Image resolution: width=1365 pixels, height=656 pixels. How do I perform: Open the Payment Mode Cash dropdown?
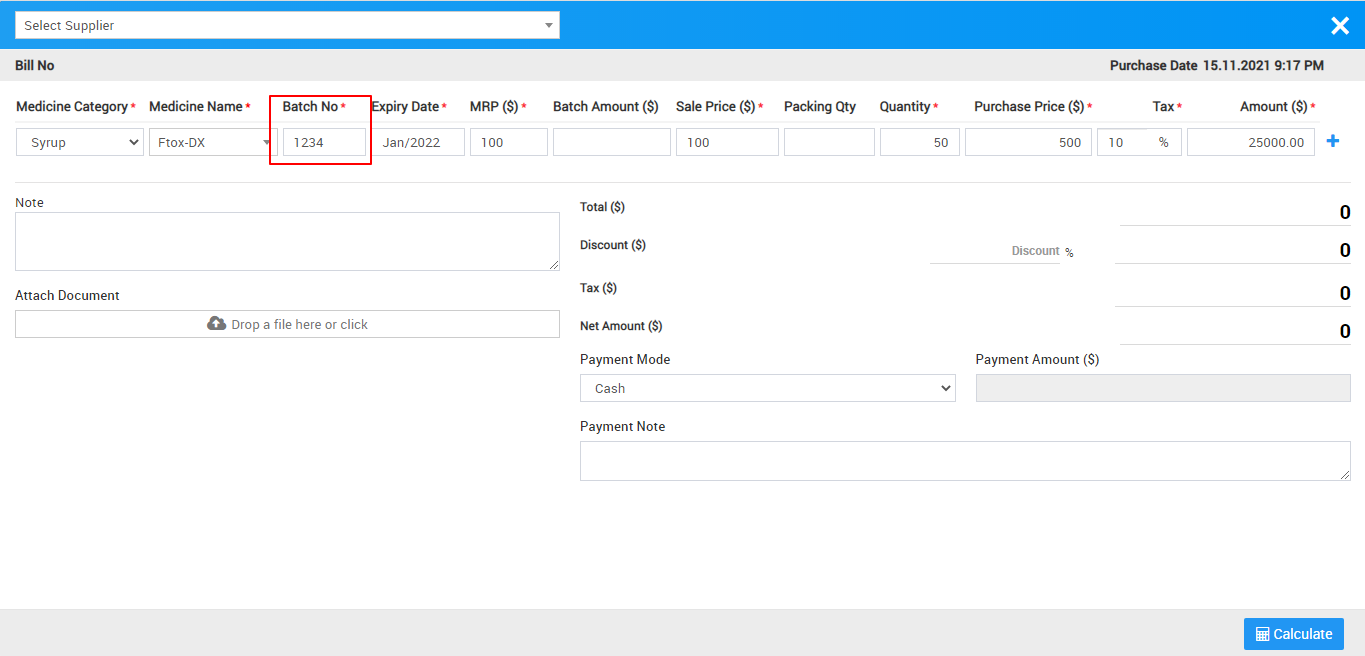(x=767, y=388)
